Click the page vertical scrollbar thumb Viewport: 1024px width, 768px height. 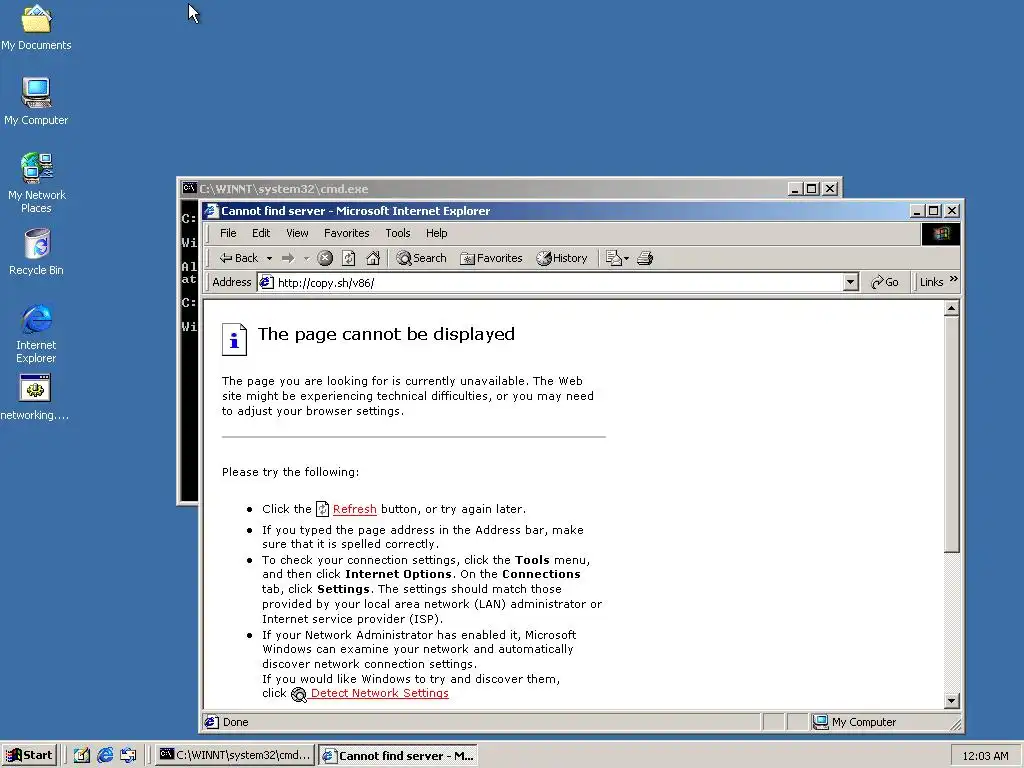[952, 434]
